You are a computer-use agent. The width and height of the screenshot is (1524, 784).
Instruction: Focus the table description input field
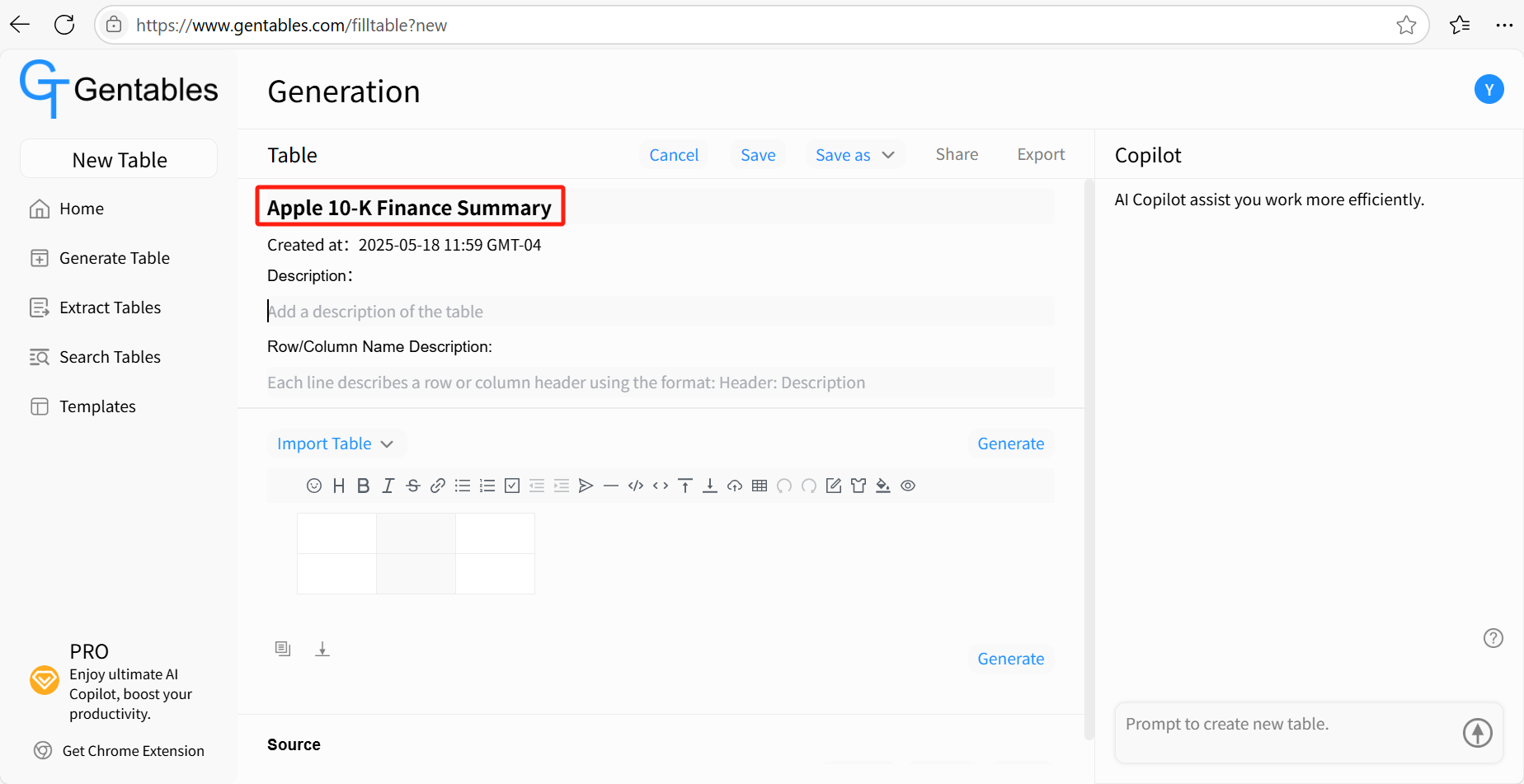pos(660,312)
